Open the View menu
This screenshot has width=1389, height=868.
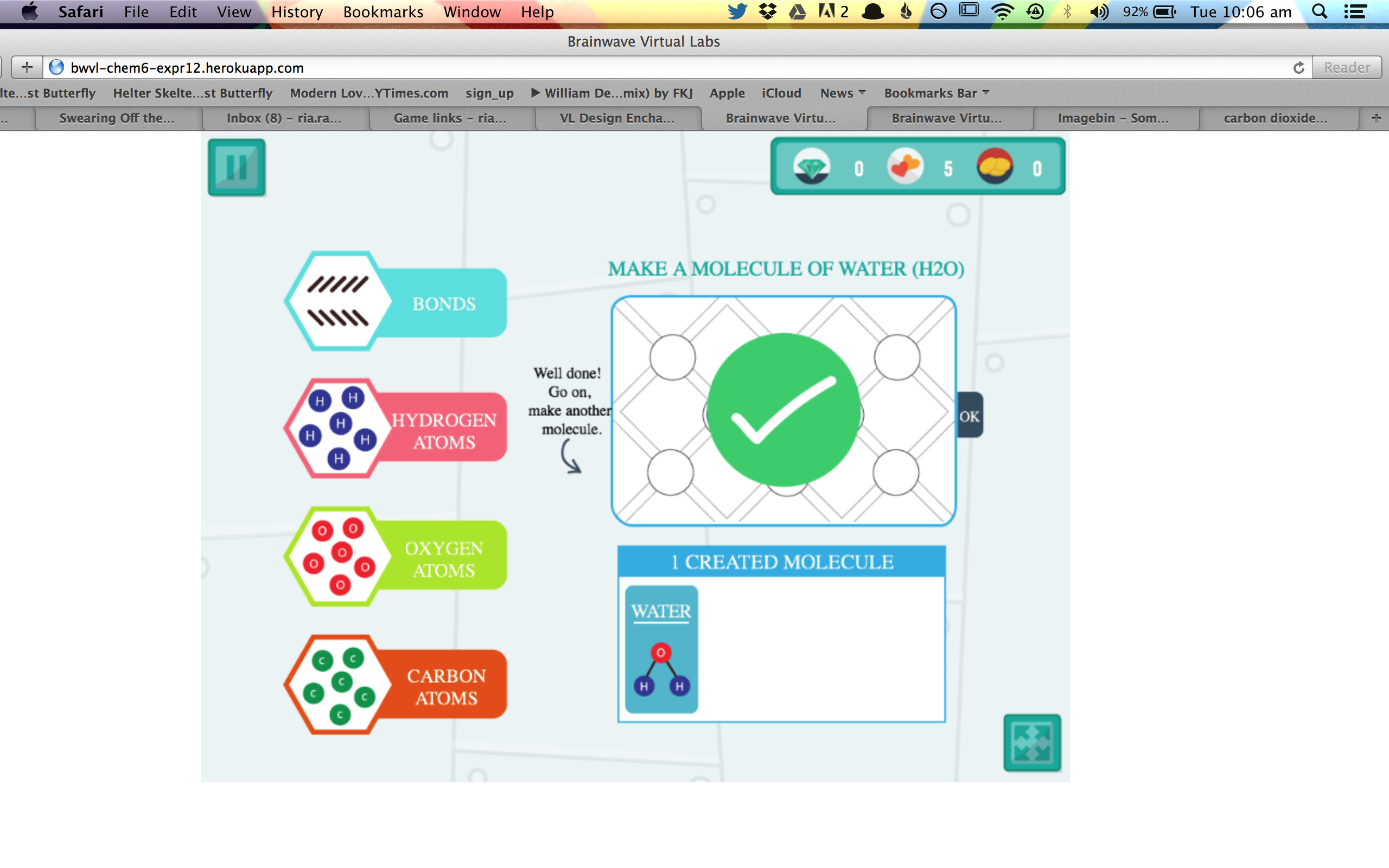pos(234,12)
